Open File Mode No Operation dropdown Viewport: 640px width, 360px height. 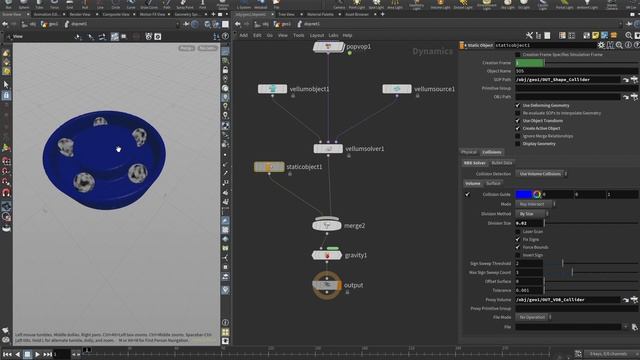[x=533, y=317]
